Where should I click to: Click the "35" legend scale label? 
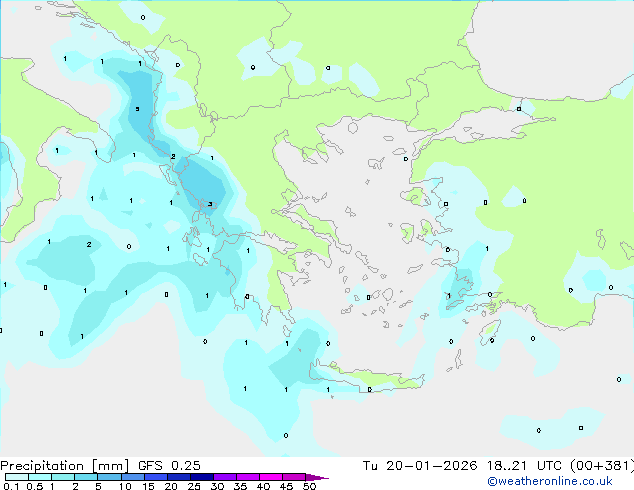point(240,486)
